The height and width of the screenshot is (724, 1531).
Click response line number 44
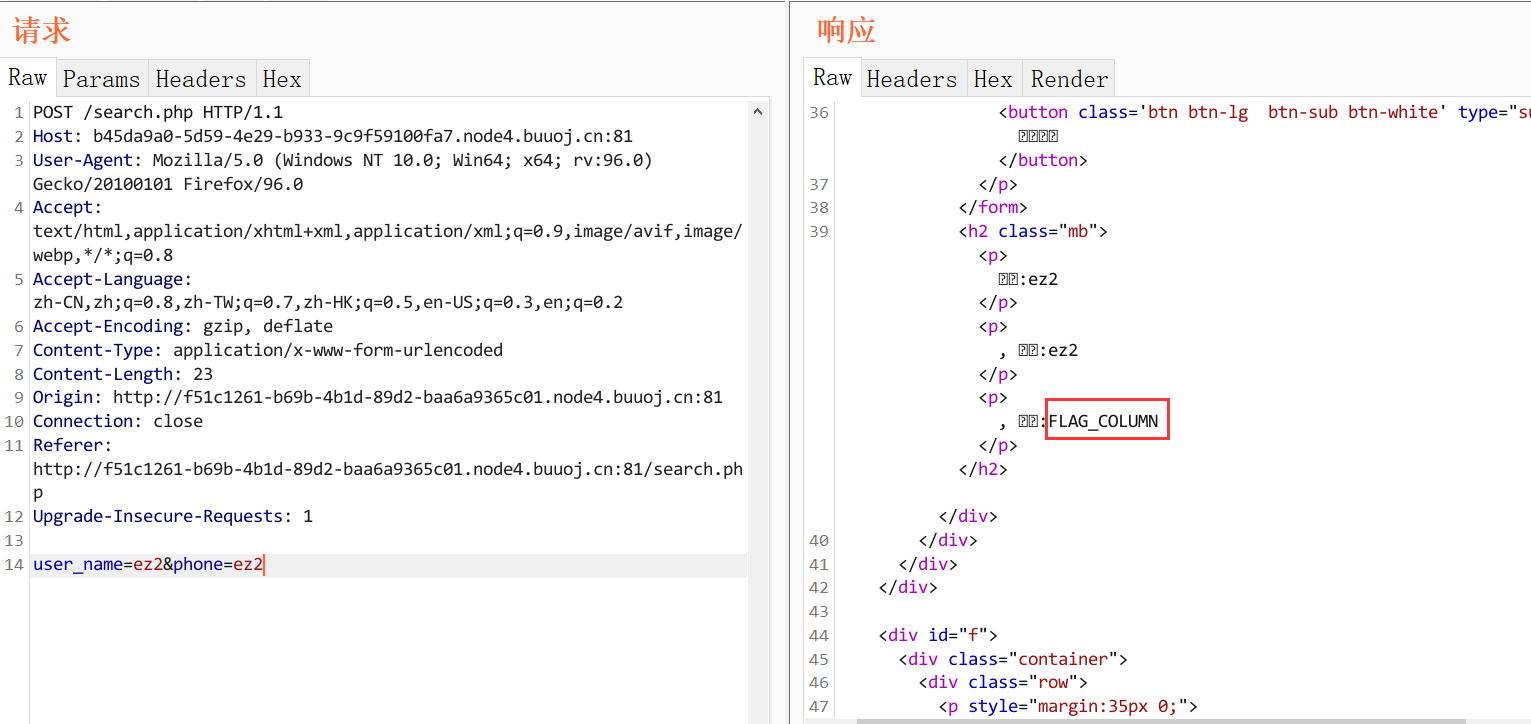click(x=819, y=635)
